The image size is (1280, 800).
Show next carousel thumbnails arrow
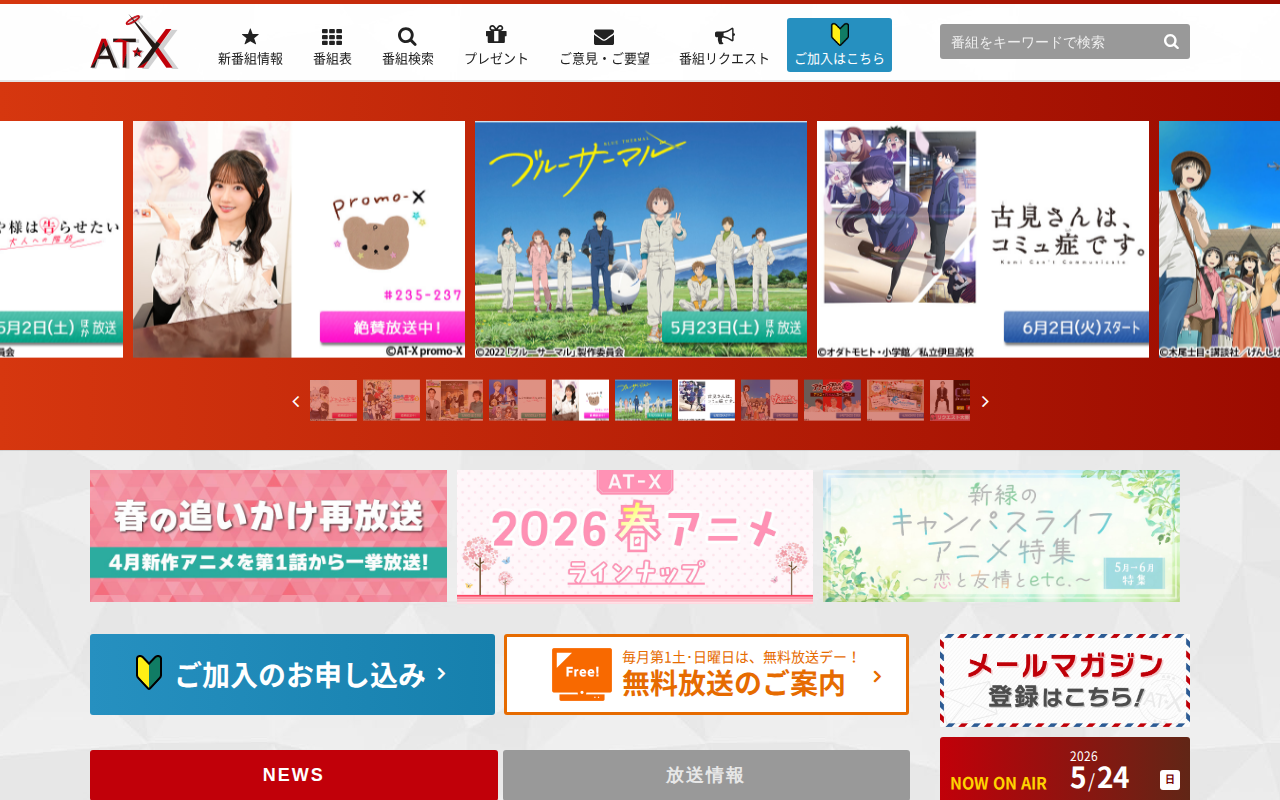(x=985, y=401)
